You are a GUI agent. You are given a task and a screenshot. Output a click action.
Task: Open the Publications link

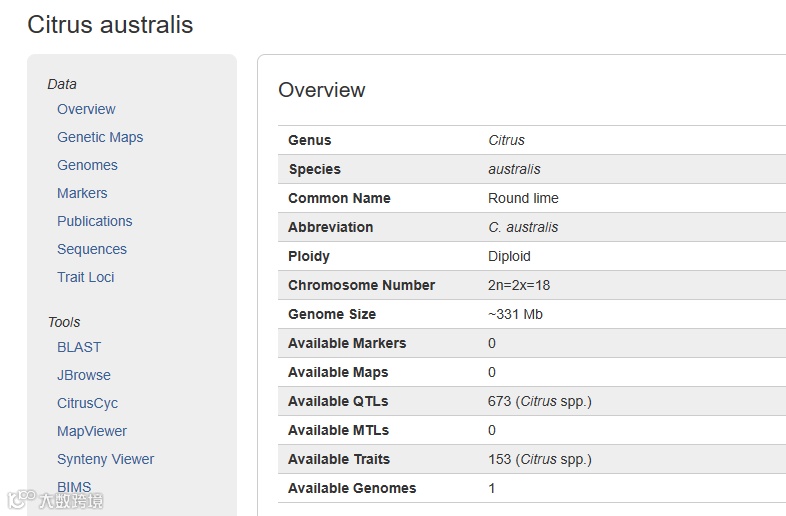pos(95,221)
